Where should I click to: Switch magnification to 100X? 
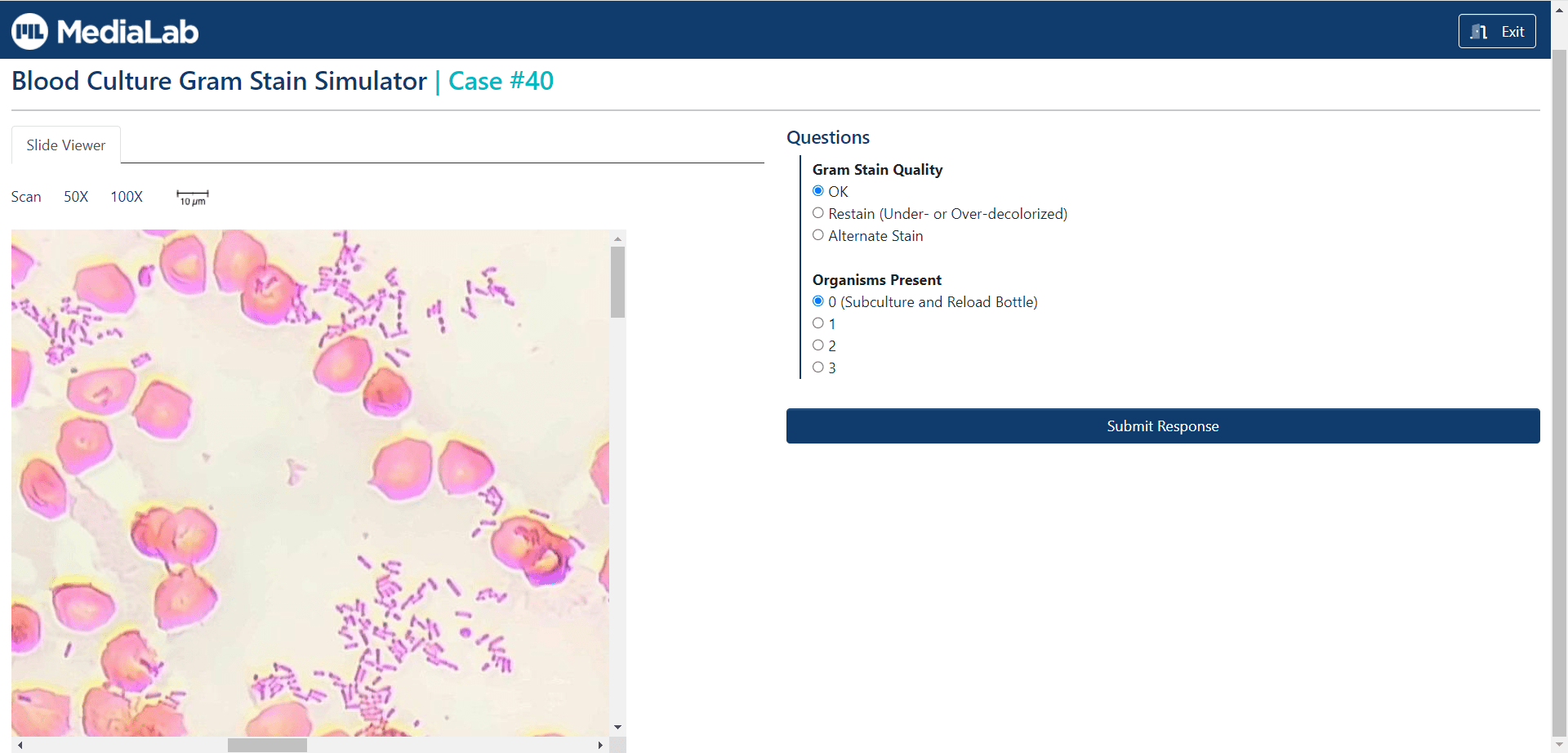126,196
